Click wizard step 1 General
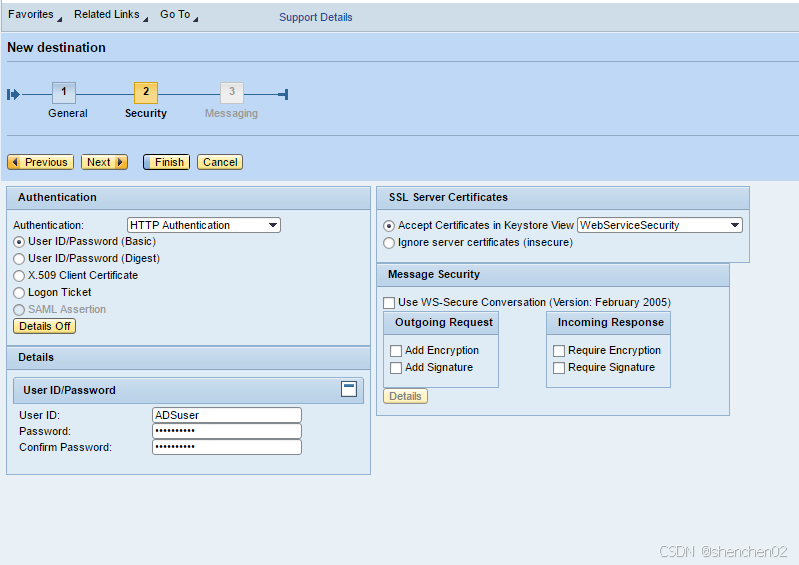The height and width of the screenshot is (565, 799). pos(64,93)
